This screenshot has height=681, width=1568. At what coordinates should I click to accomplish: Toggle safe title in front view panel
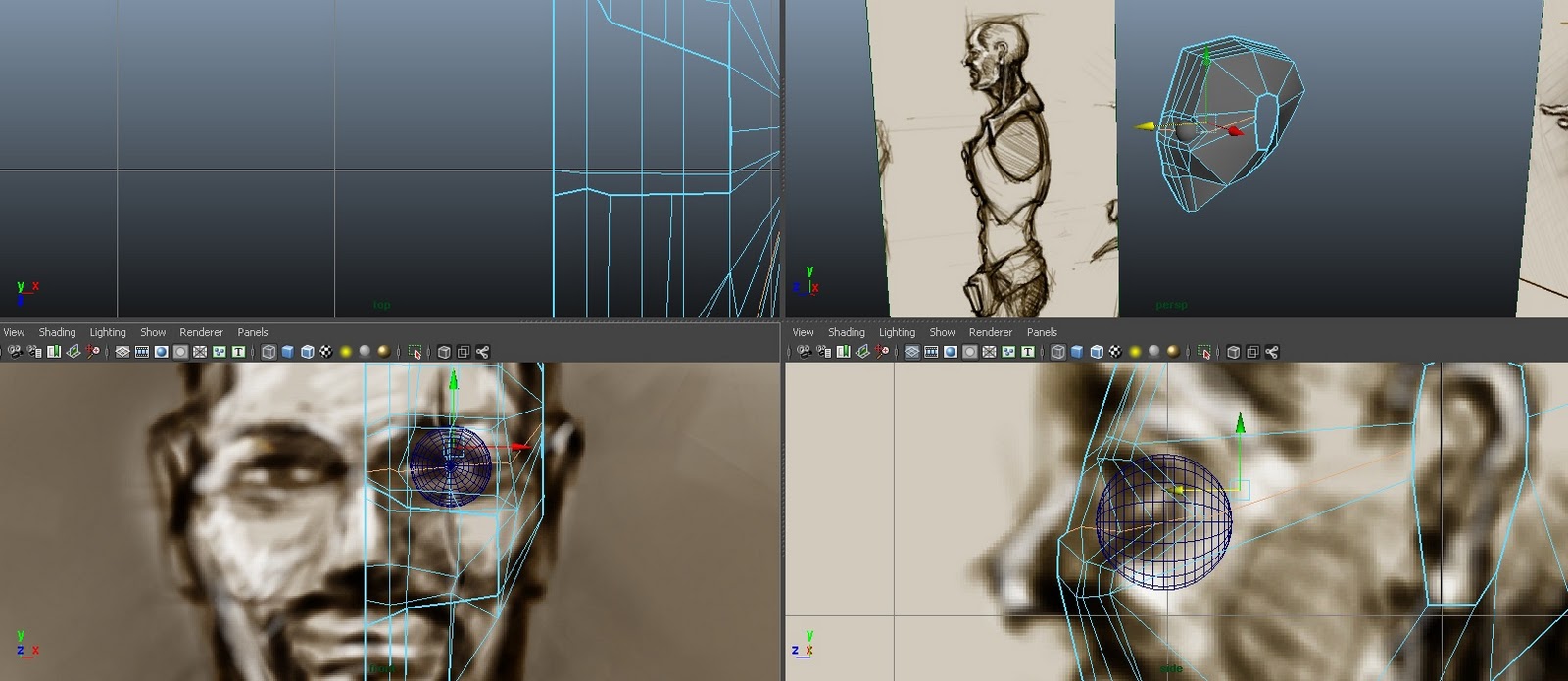238,352
